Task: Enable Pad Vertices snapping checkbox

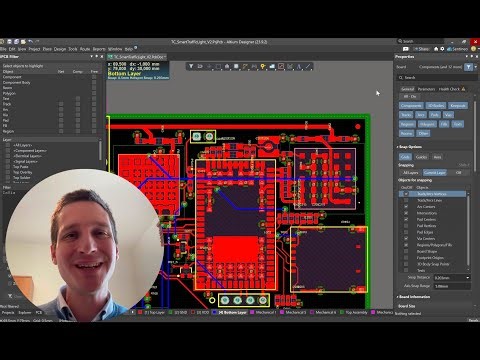Action: pyautogui.click(x=406, y=226)
